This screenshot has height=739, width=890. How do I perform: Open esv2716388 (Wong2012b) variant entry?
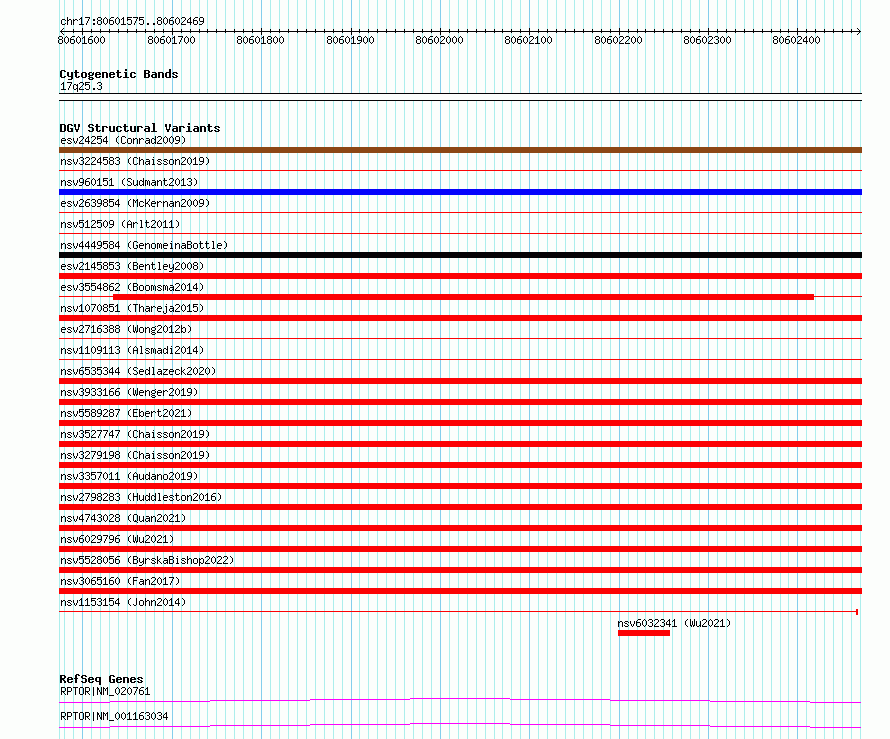click(126, 329)
